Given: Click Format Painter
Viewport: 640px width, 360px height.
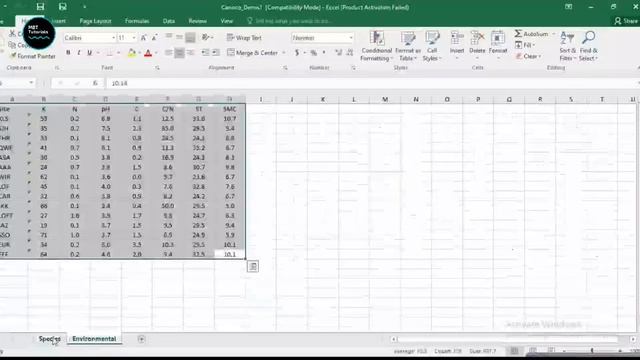Looking at the screenshot, I should coord(32,56).
